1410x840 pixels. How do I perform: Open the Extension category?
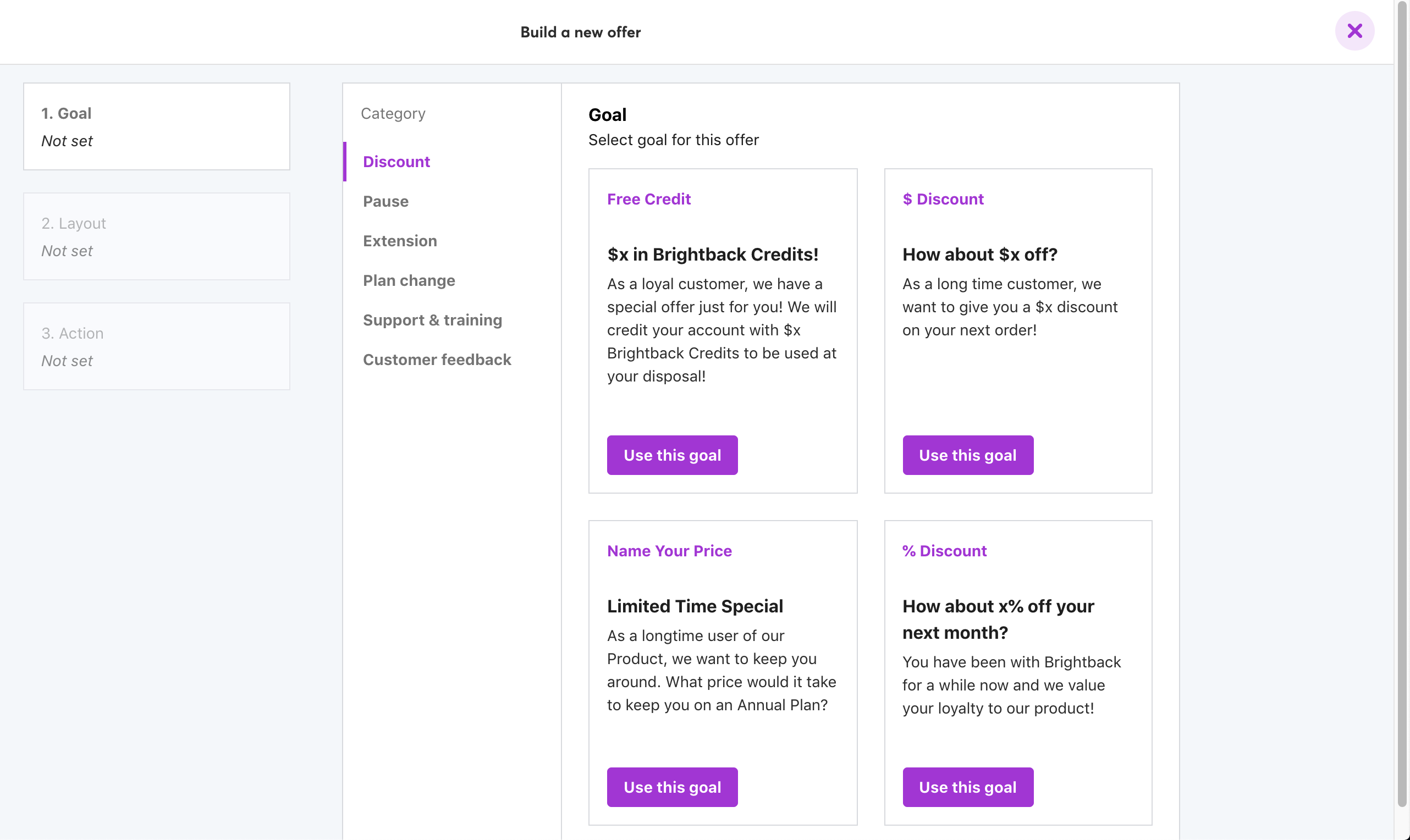[400, 241]
